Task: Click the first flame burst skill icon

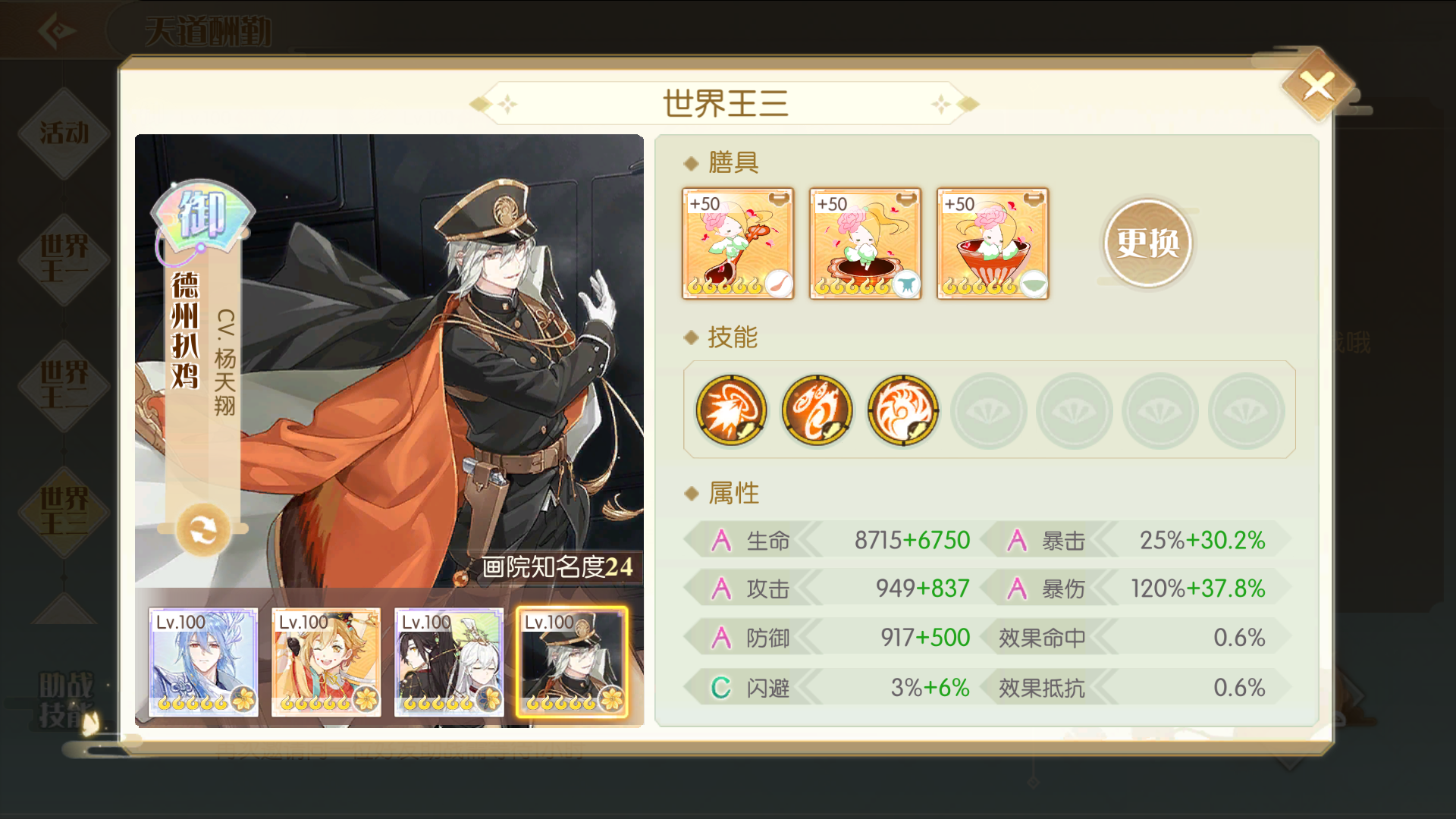Action: pyautogui.click(x=731, y=409)
